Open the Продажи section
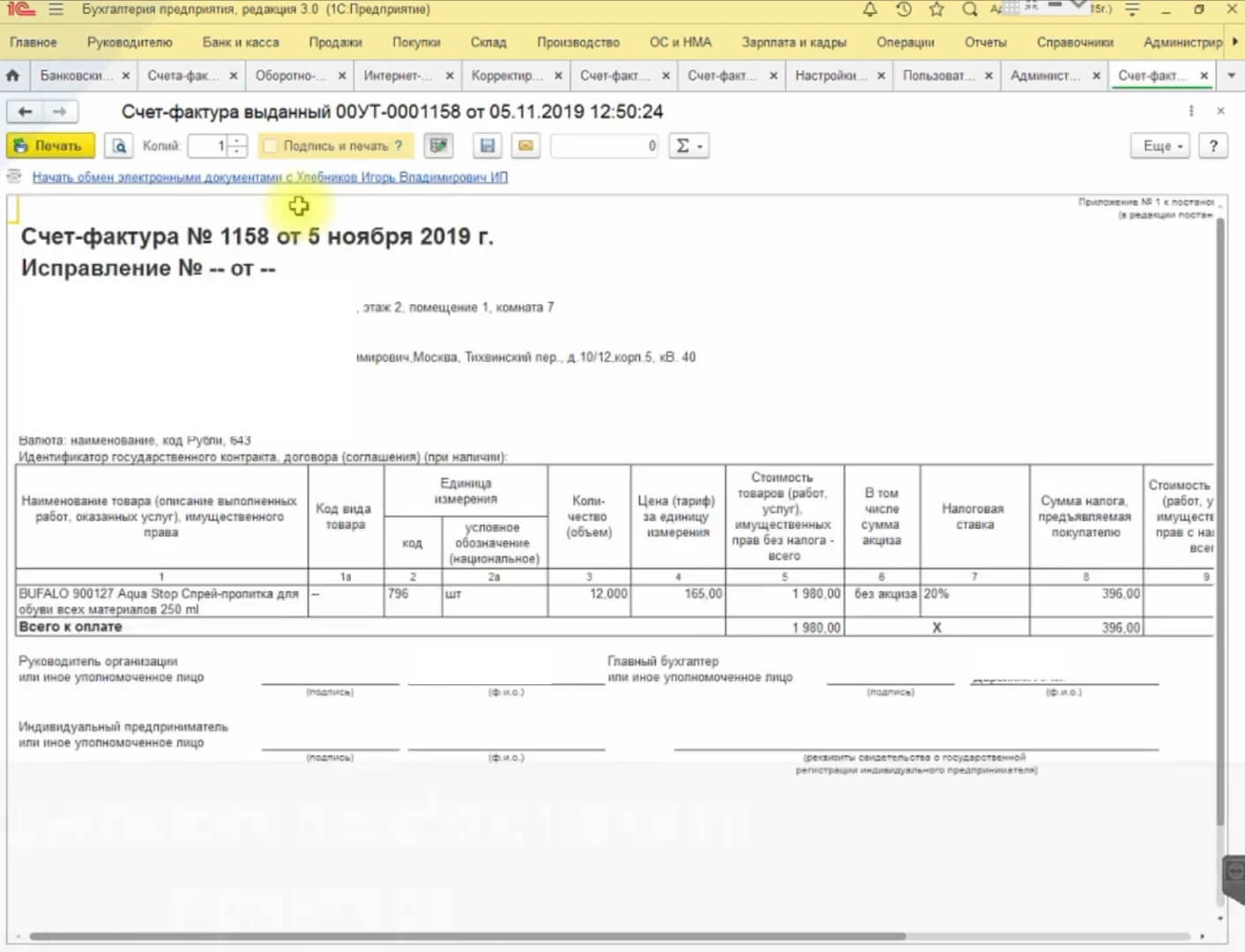Viewport: 1245px width, 952px height. point(335,42)
